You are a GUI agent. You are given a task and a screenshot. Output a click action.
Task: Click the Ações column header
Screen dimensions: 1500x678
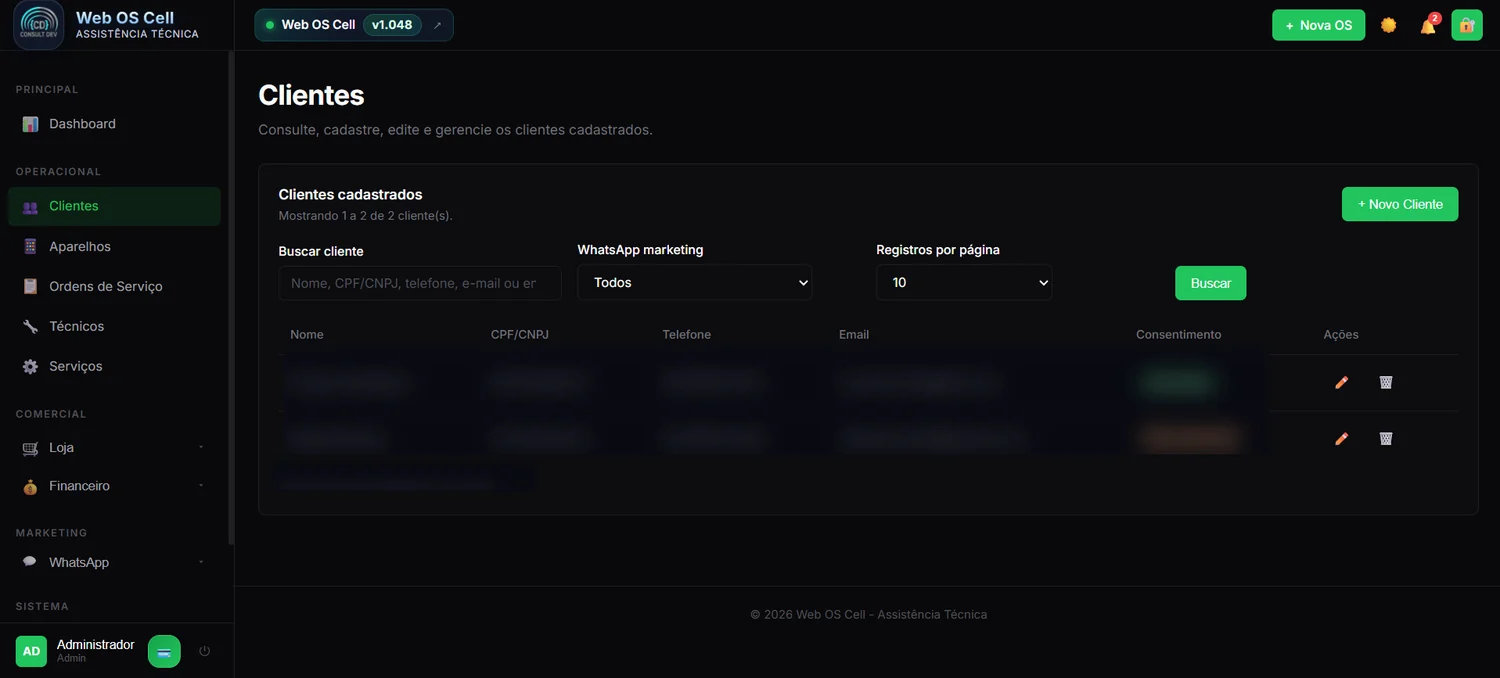click(x=1341, y=335)
